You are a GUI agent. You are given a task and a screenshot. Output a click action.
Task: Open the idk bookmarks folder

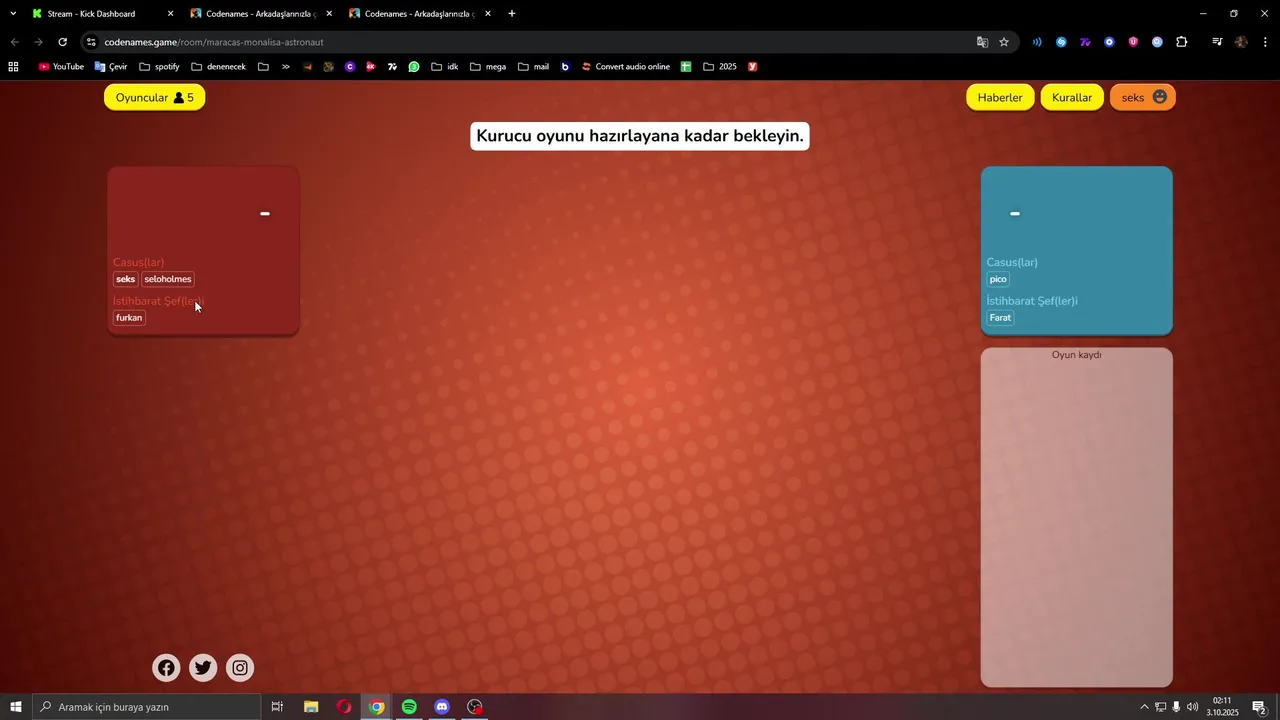tap(445, 67)
